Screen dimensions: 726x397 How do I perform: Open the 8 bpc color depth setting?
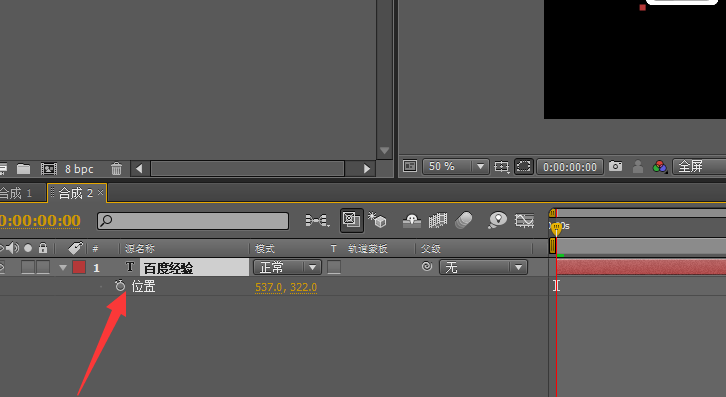pos(79,169)
